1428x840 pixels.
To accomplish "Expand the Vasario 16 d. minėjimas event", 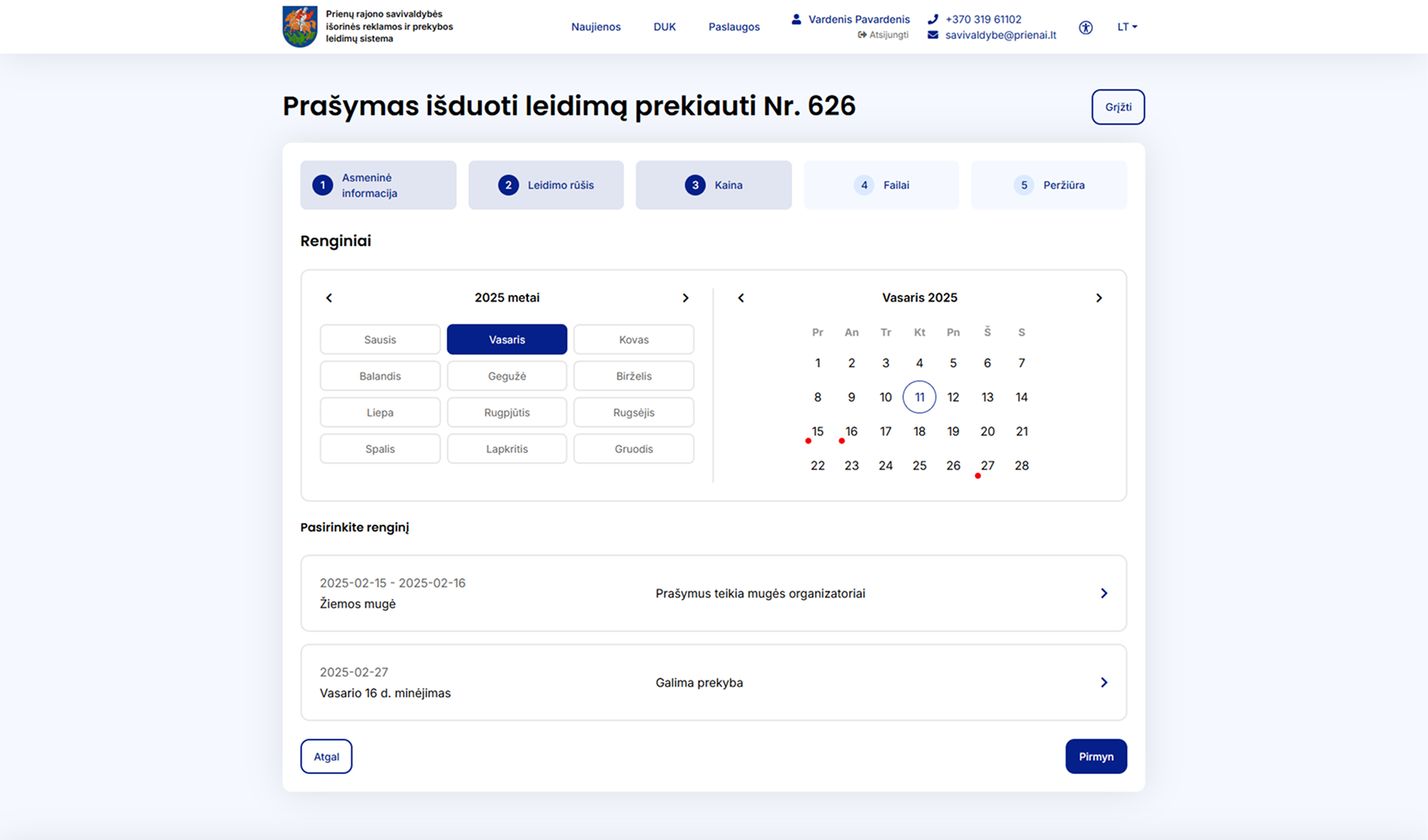I will tap(713, 683).
